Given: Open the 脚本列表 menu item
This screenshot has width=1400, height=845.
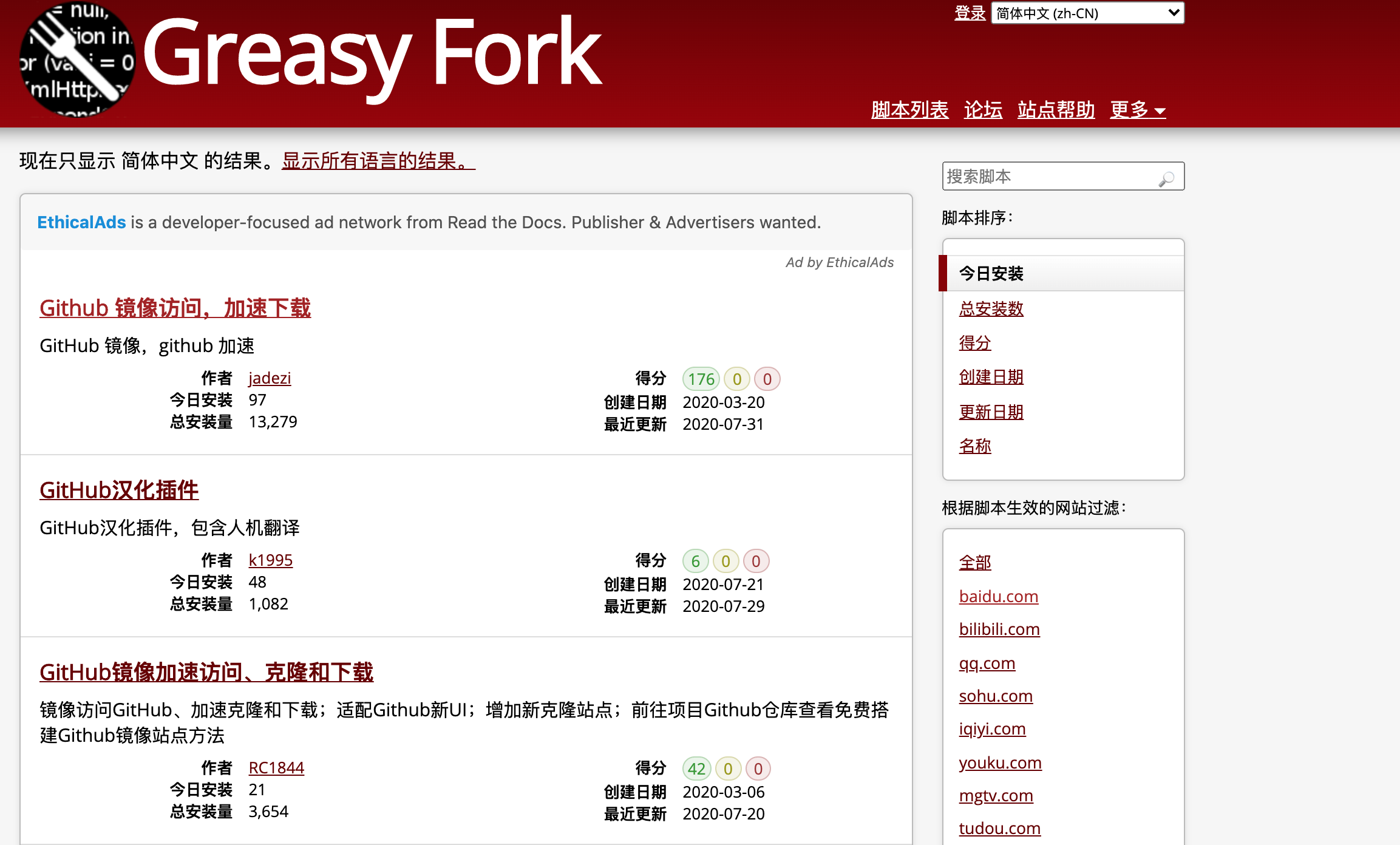Looking at the screenshot, I should tap(909, 110).
